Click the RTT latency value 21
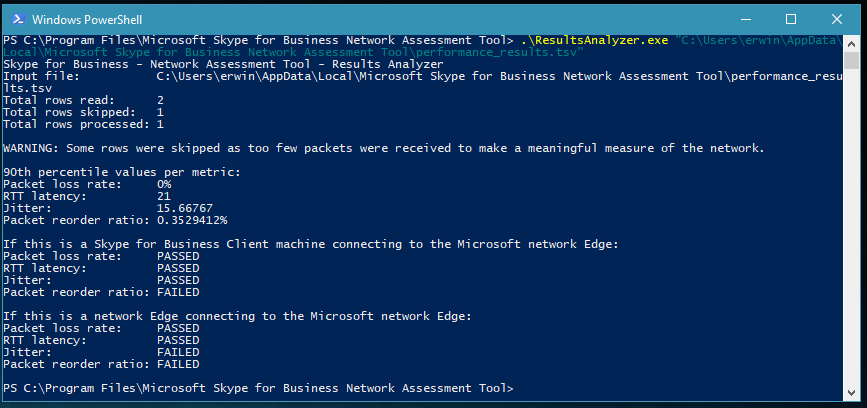Screen dimensions: 867x408 pyautogui.click(x=164, y=196)
